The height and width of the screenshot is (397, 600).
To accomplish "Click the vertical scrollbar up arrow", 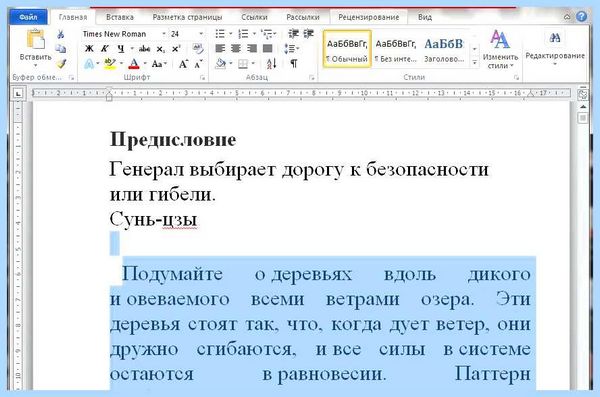I will [583, 107].
